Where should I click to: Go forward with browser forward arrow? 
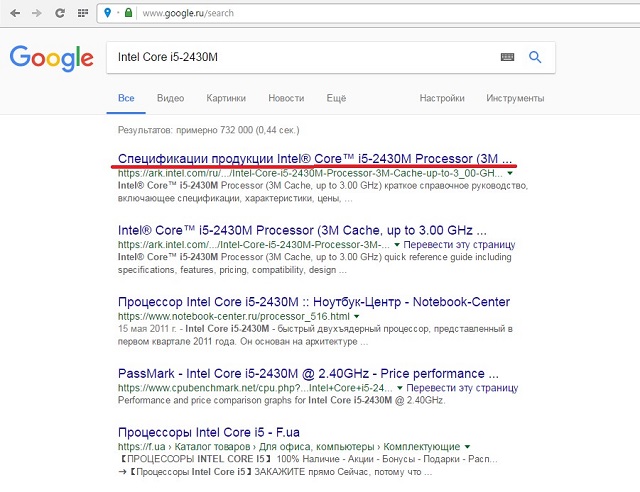(37, 13)
